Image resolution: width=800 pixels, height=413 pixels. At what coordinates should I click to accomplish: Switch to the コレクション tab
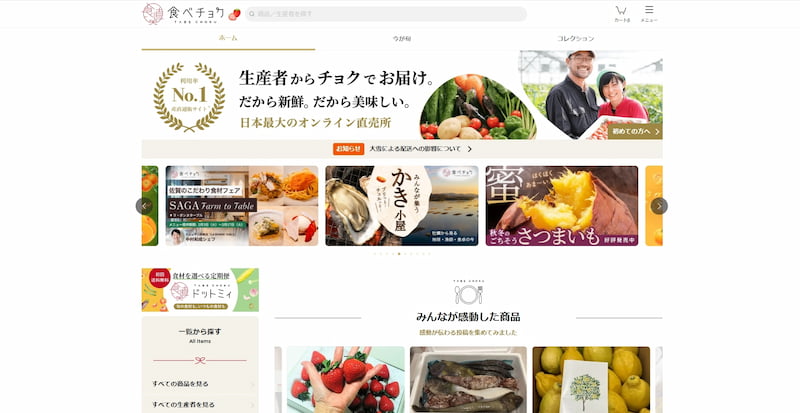[576, 38]
